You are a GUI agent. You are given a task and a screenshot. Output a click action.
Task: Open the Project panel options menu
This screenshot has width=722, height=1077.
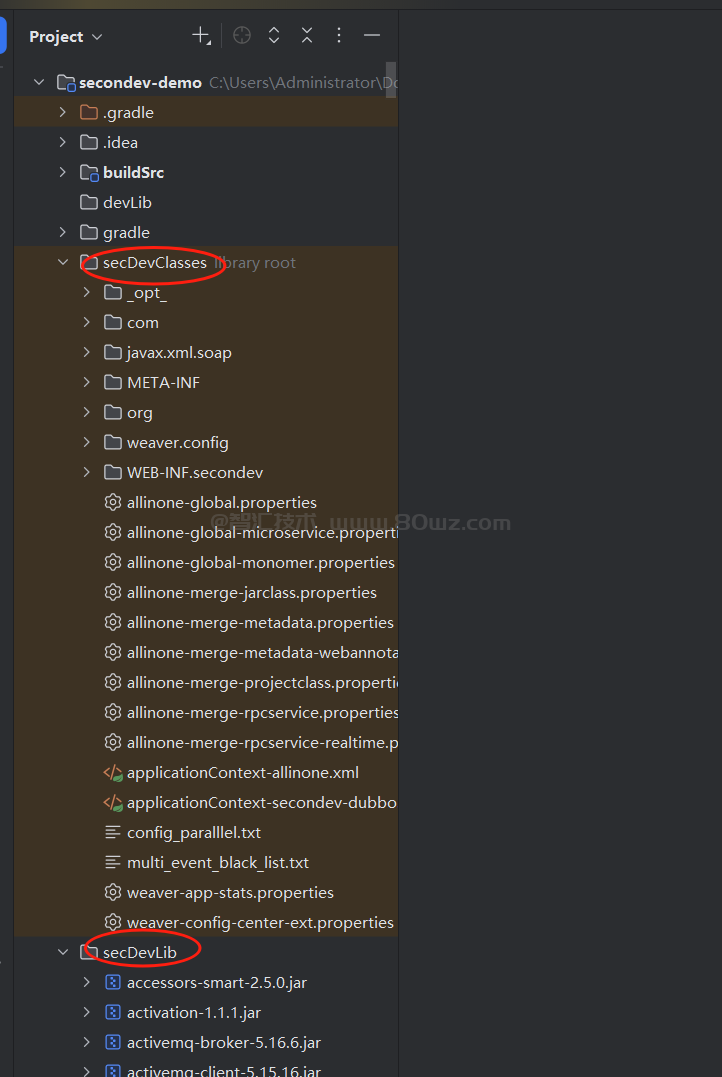[339, 36]
